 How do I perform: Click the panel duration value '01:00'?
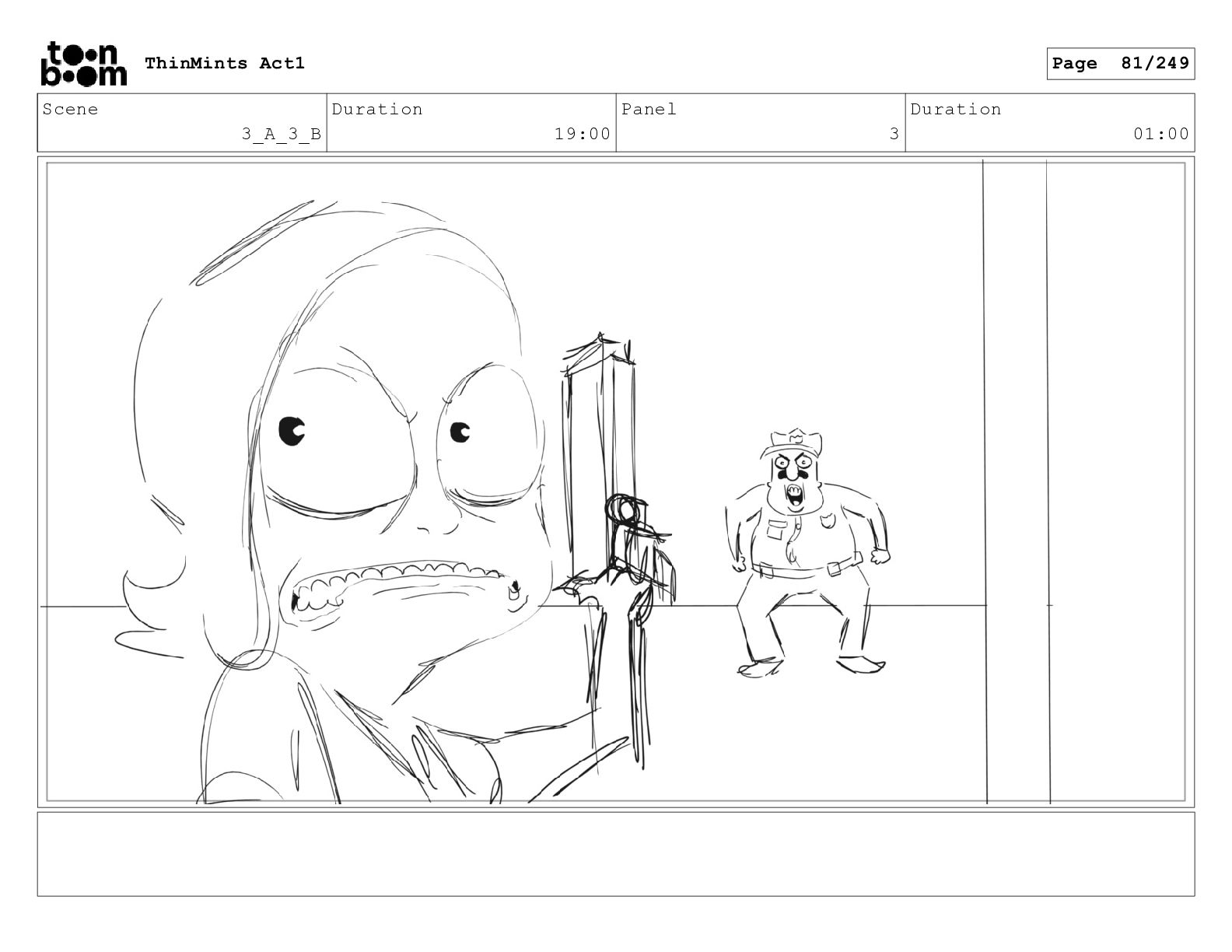click(x=1161, y=135)
